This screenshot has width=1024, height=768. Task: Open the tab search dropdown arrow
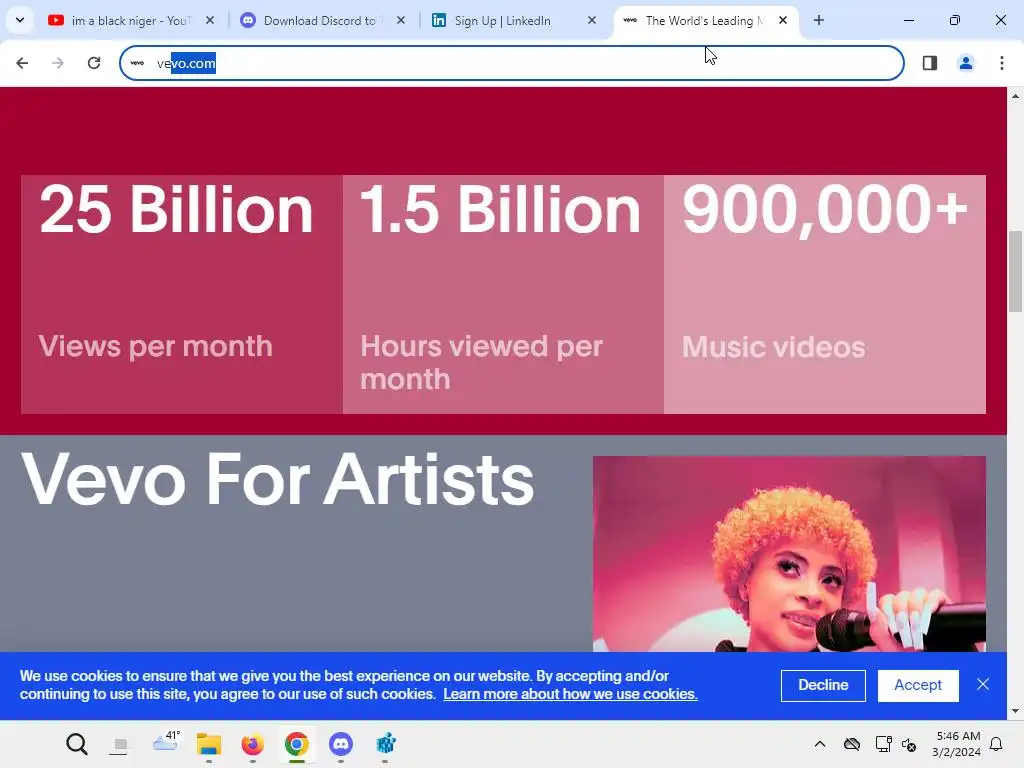20,20
